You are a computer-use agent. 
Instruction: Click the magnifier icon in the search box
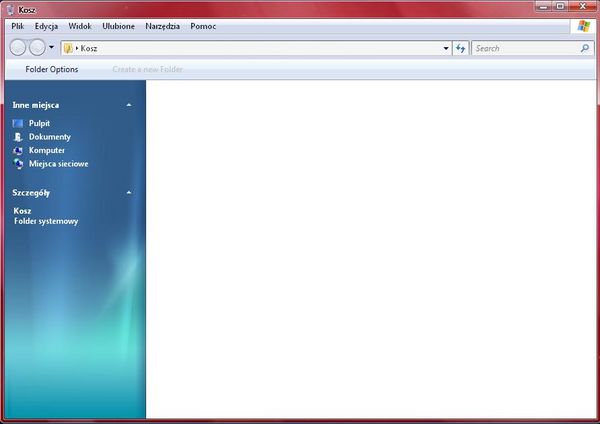[x=585, y=48]
